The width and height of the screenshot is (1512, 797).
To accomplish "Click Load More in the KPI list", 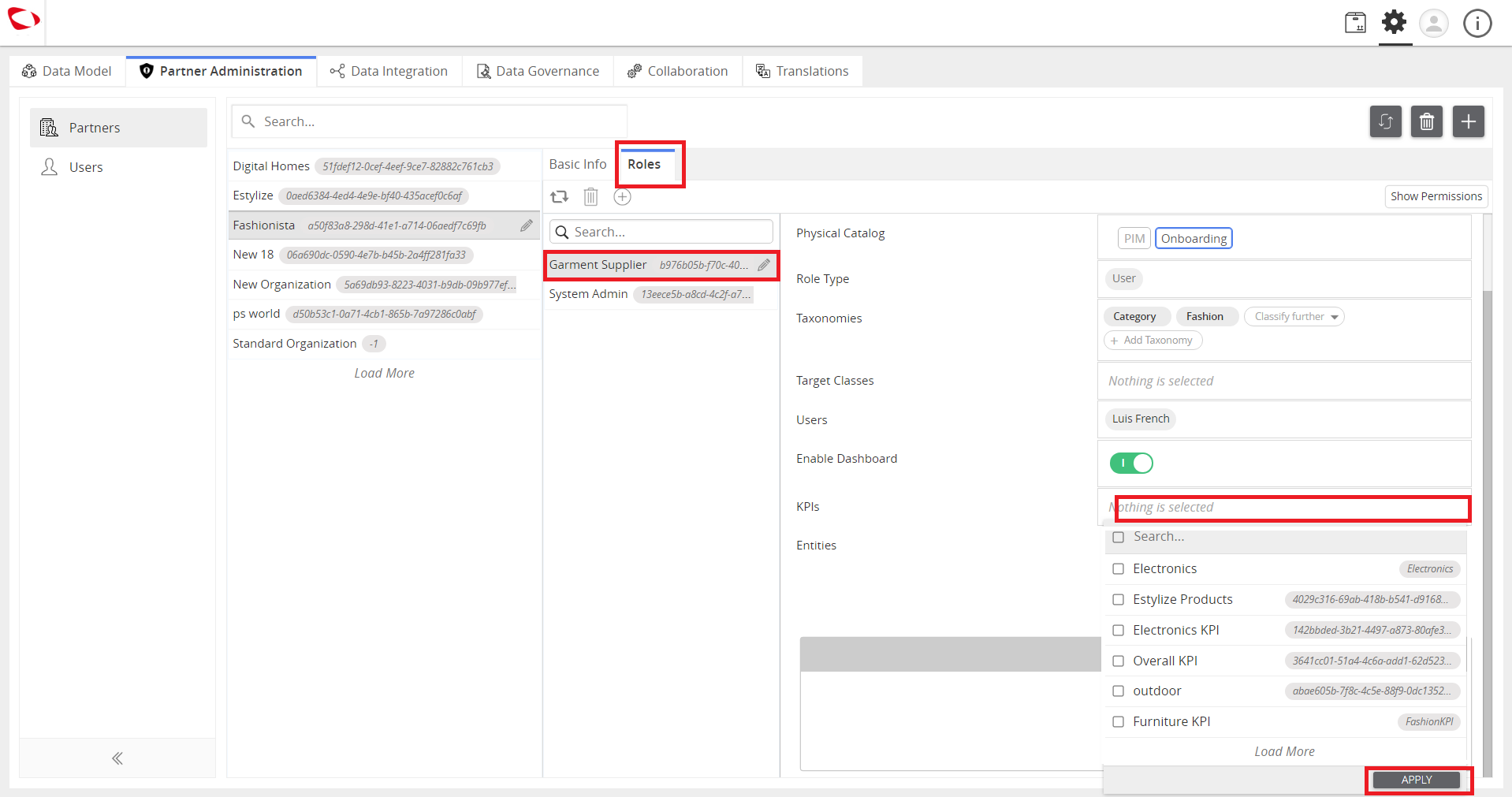I will tap(1284, 751).
